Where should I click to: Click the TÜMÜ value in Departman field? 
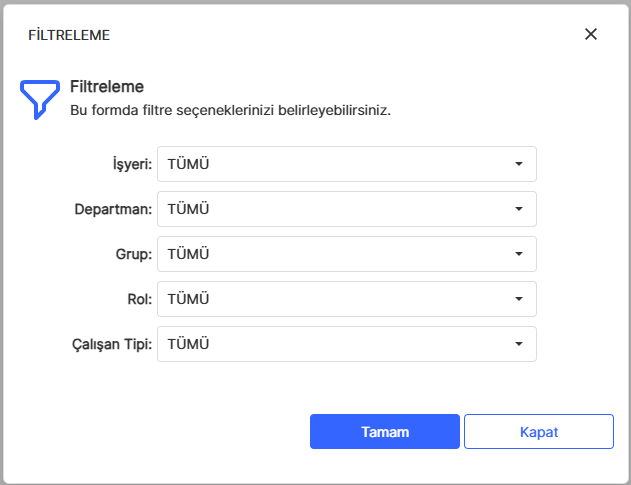coord(188,209)
